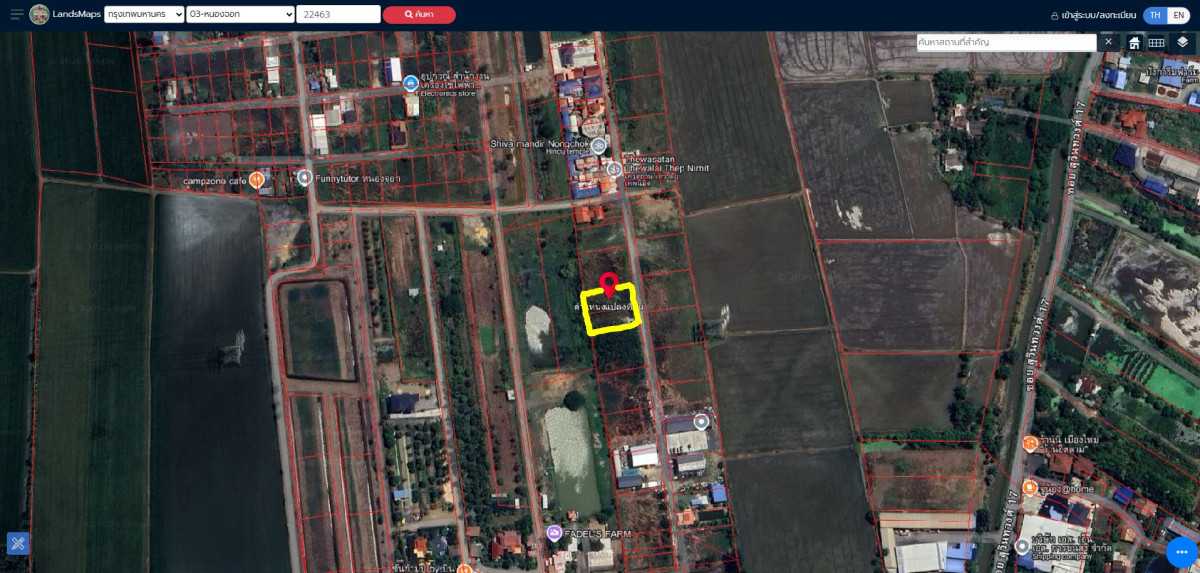The image size is (1200, 573).
Task: Click the LandsMaps round emblem logo
Action: pyautogui.click(x=39, y=14)
